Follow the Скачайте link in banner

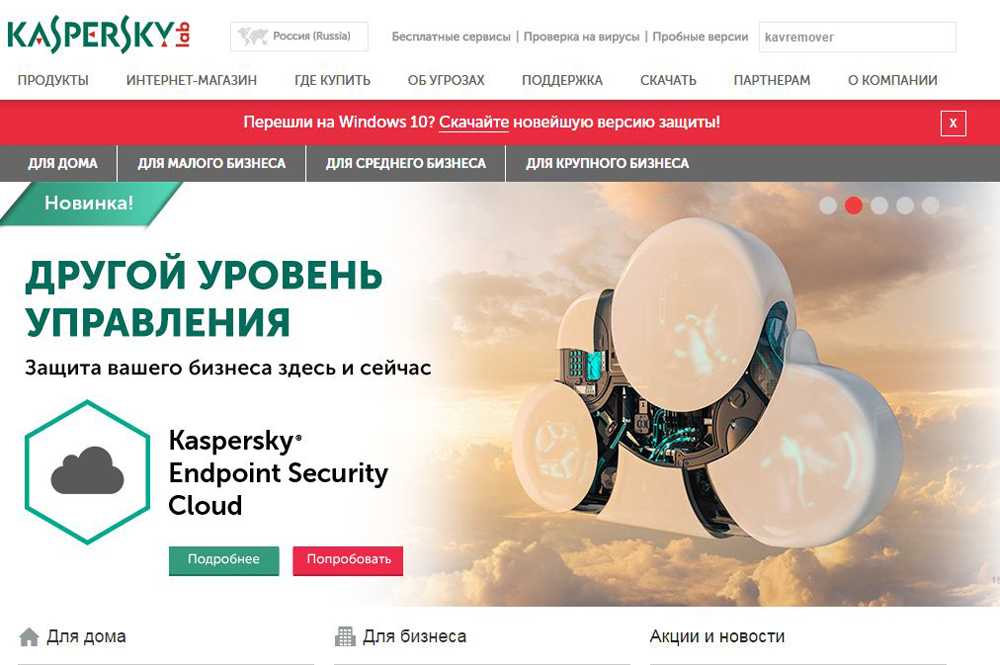pos(474,122)
